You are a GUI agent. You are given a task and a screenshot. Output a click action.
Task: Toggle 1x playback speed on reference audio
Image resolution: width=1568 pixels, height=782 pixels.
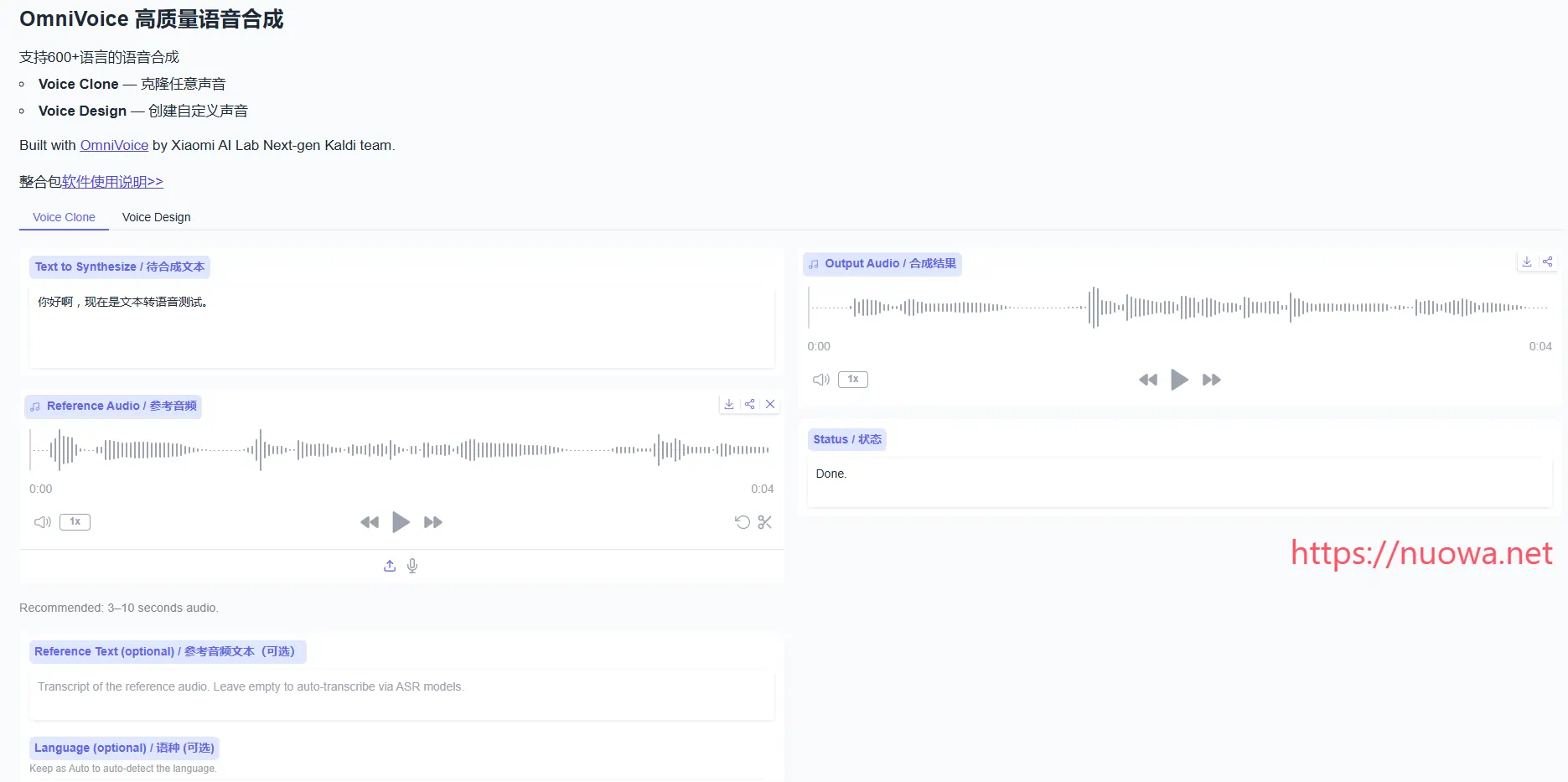pos(75,521)
